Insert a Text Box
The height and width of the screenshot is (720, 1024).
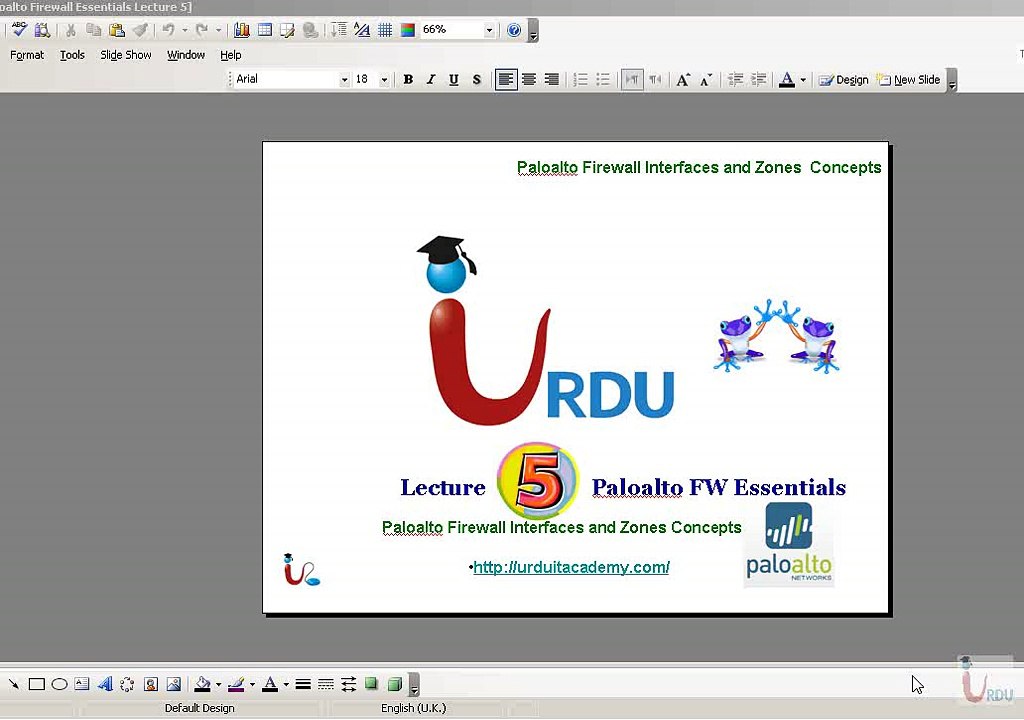coord(82,684)
